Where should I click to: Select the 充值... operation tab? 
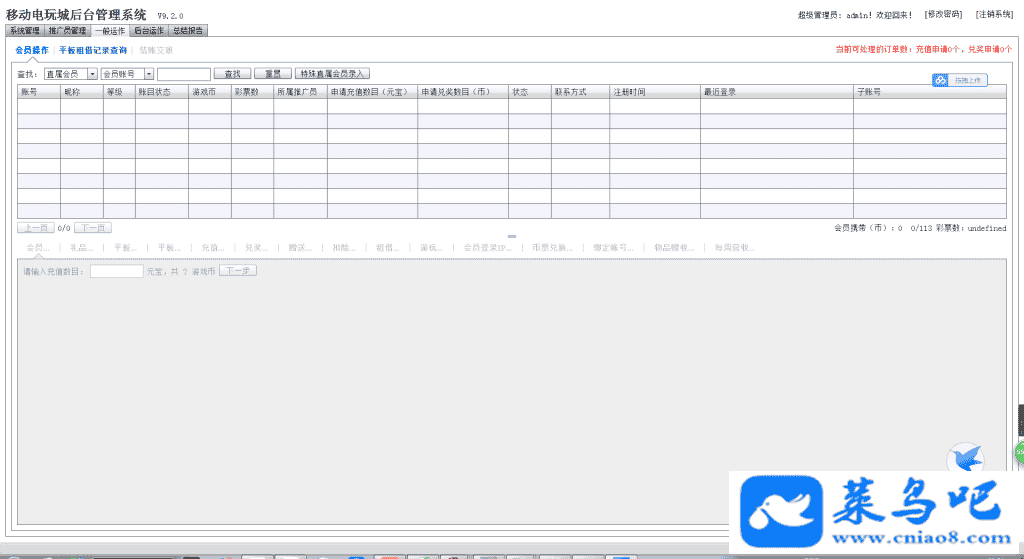213,248
